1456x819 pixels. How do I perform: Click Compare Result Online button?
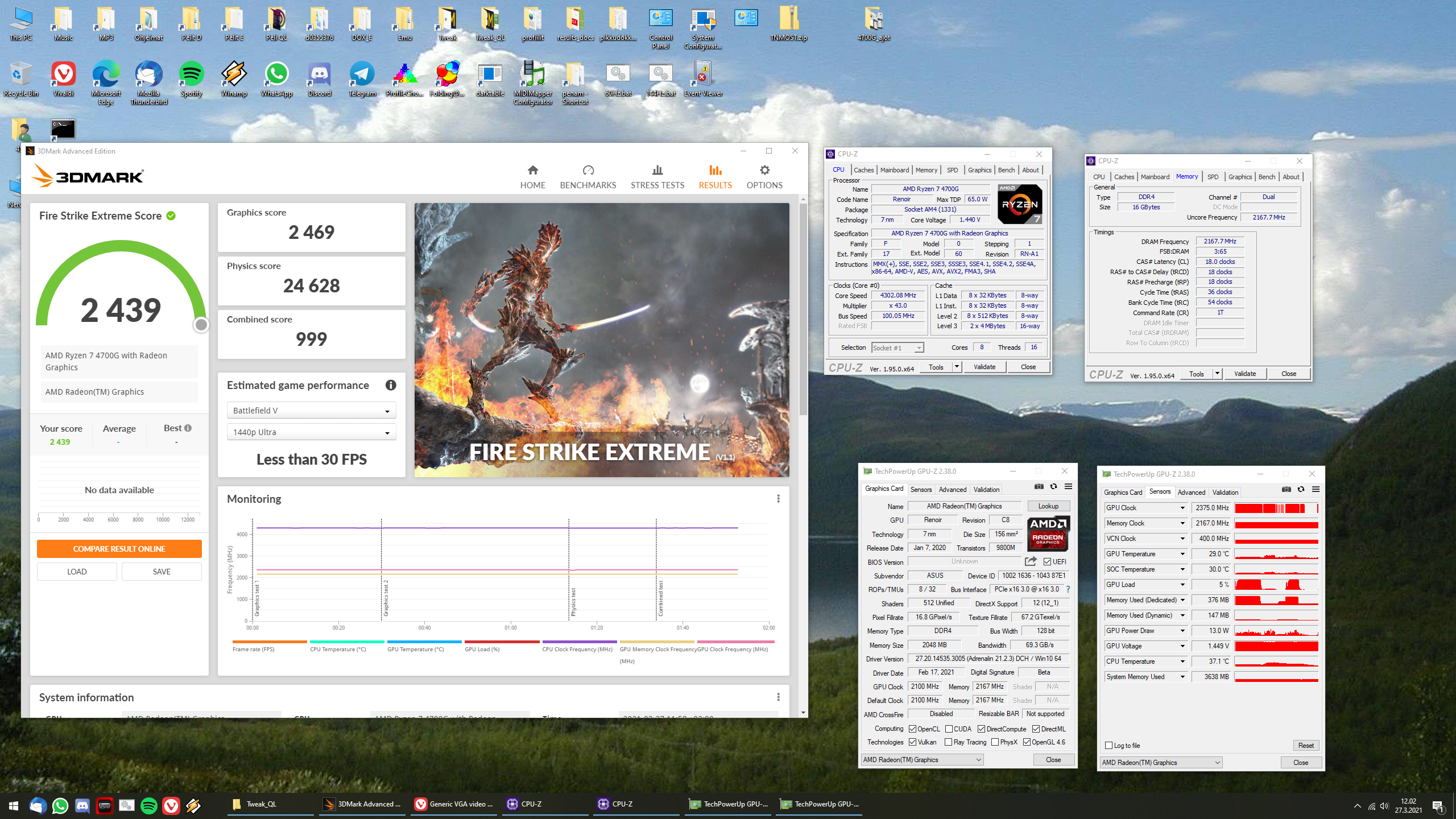119,549
